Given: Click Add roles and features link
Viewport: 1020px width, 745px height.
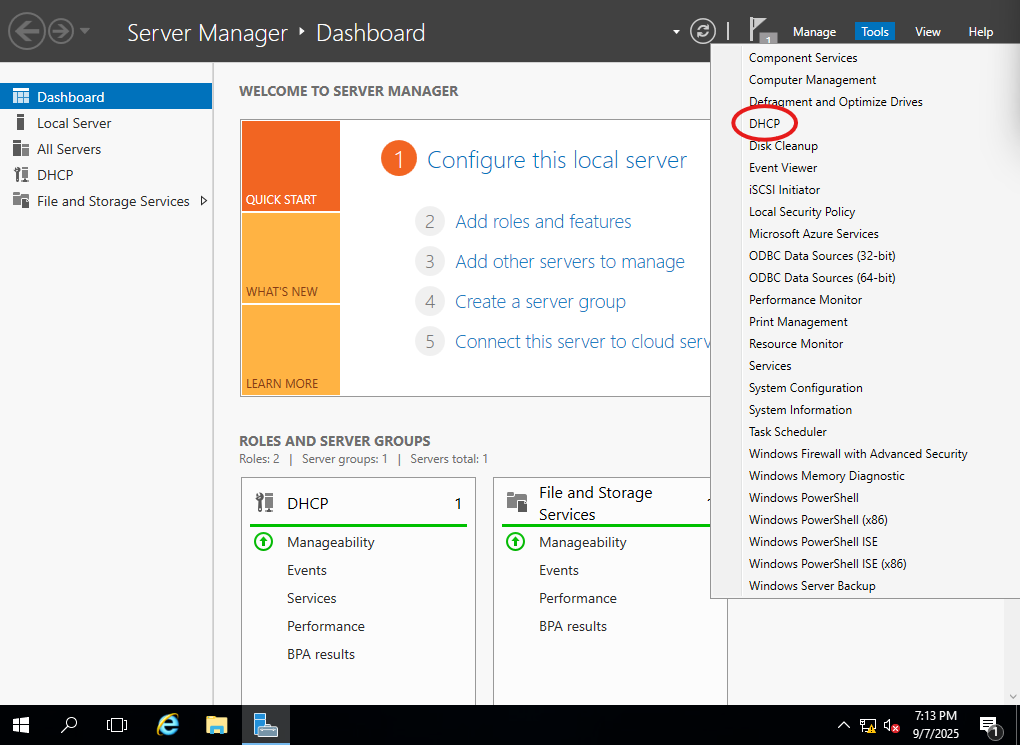Looking at the screenshot, I should coord(543,222).
